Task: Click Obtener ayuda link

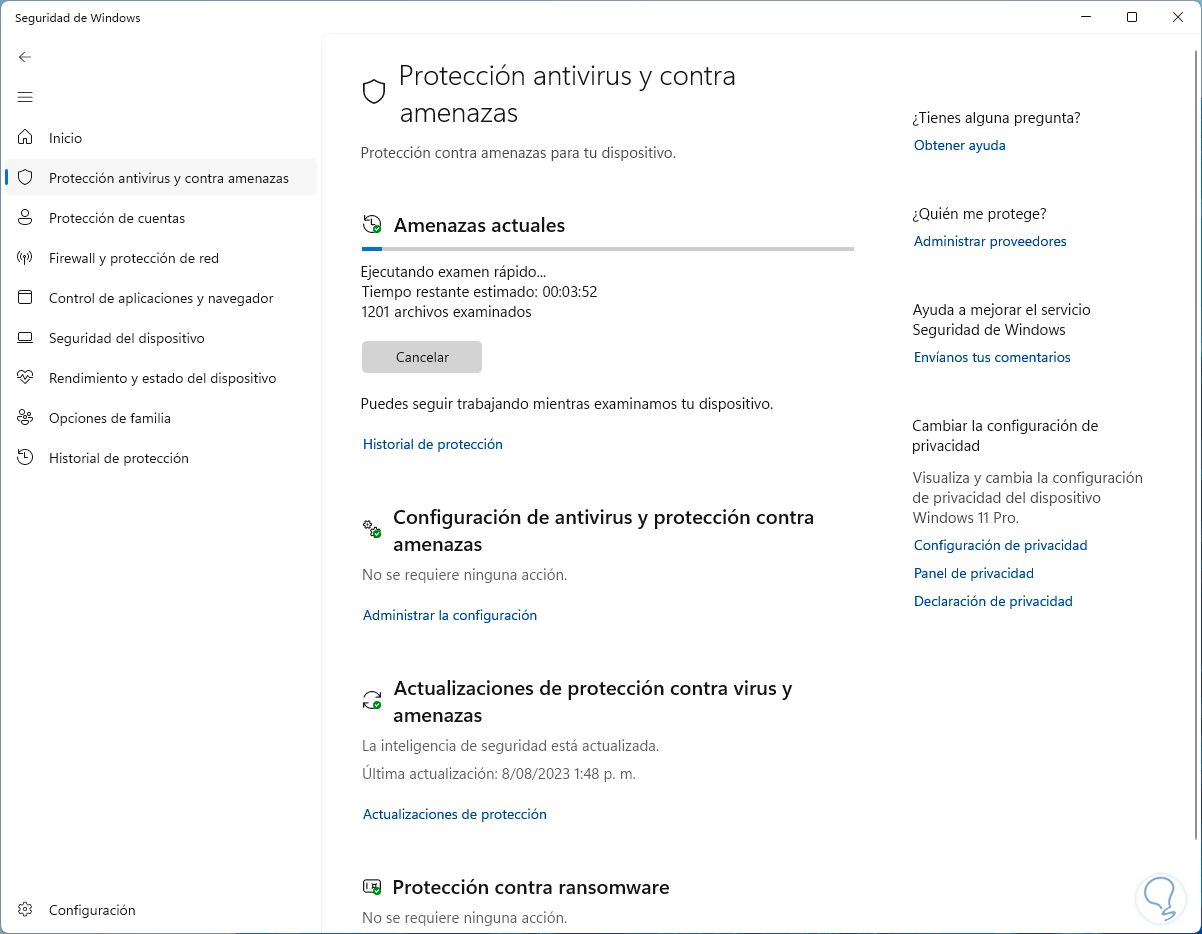Action: 960,145
